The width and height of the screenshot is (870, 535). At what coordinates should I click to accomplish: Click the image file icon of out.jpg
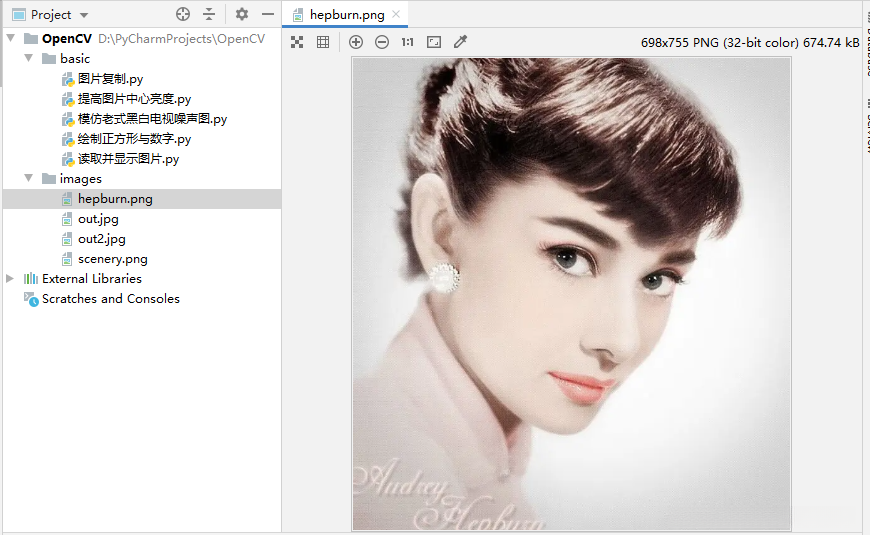coord(67,219)
